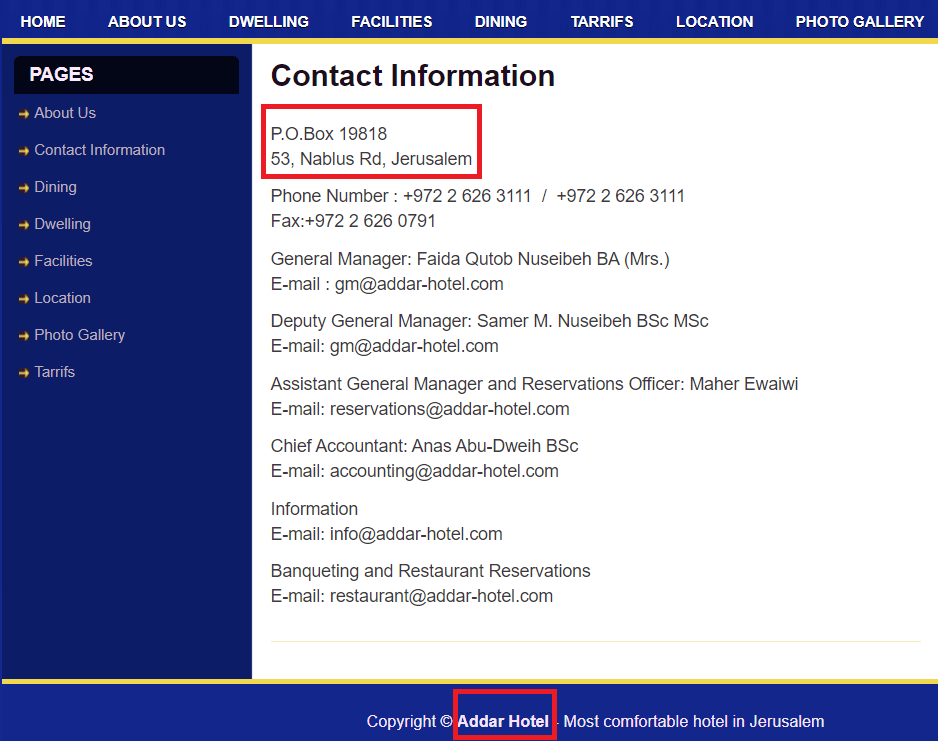
Task: Open the Tarrifs sidebar page link
Action: click(55, 372)
